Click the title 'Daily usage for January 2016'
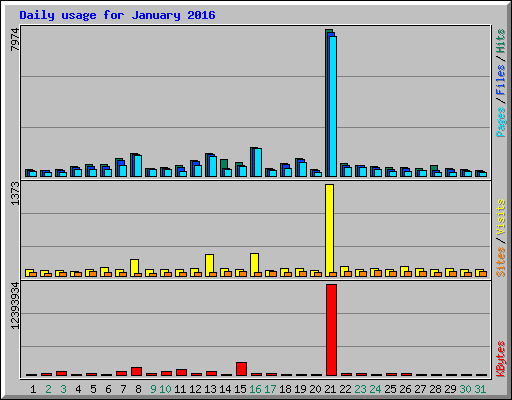The width and height of the screenshot is (512, 400). point(117,15)
